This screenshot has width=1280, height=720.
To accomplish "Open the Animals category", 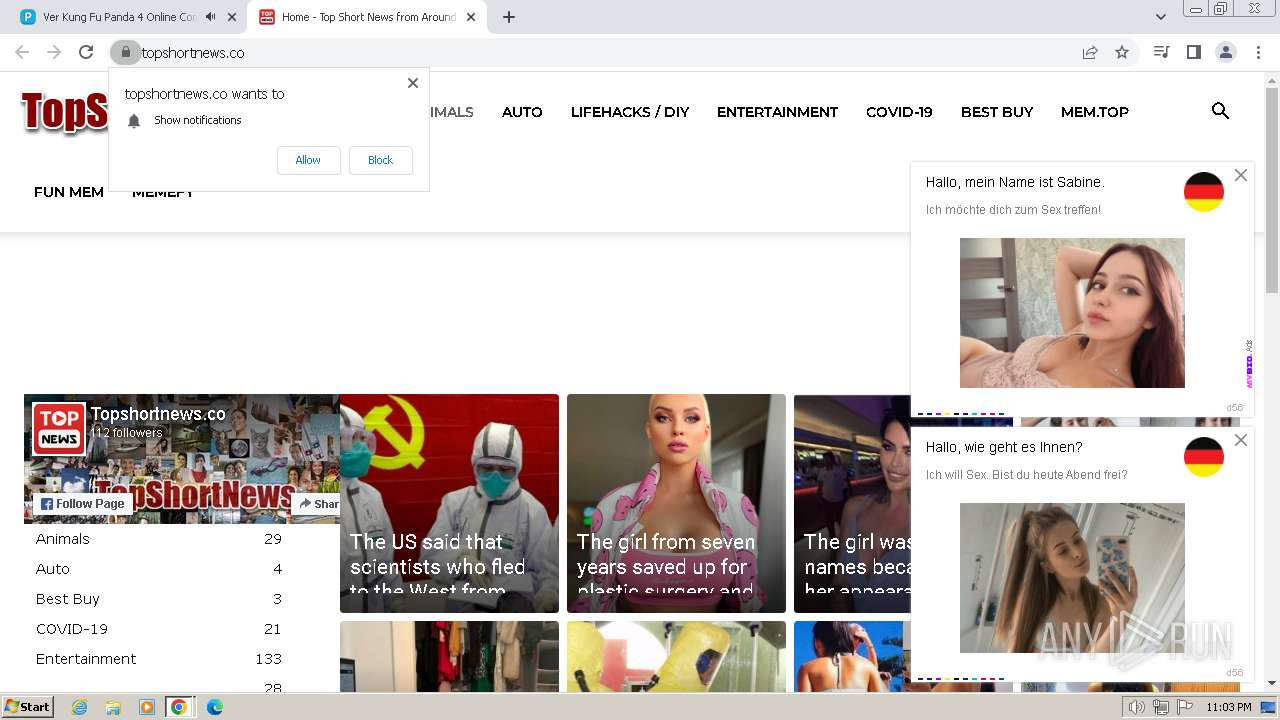I will click(63, 539).
